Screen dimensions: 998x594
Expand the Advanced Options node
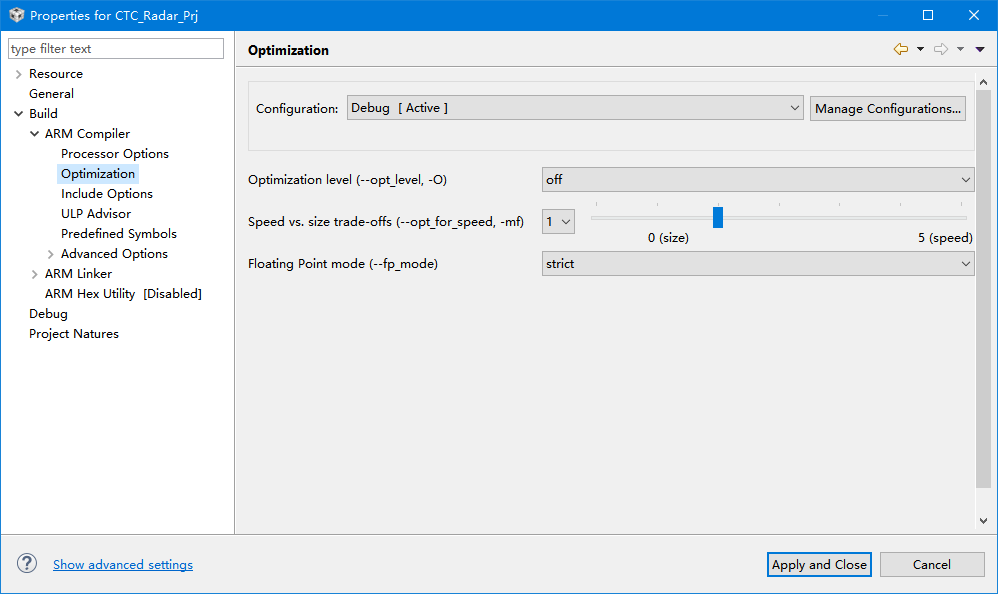point(50,254)
